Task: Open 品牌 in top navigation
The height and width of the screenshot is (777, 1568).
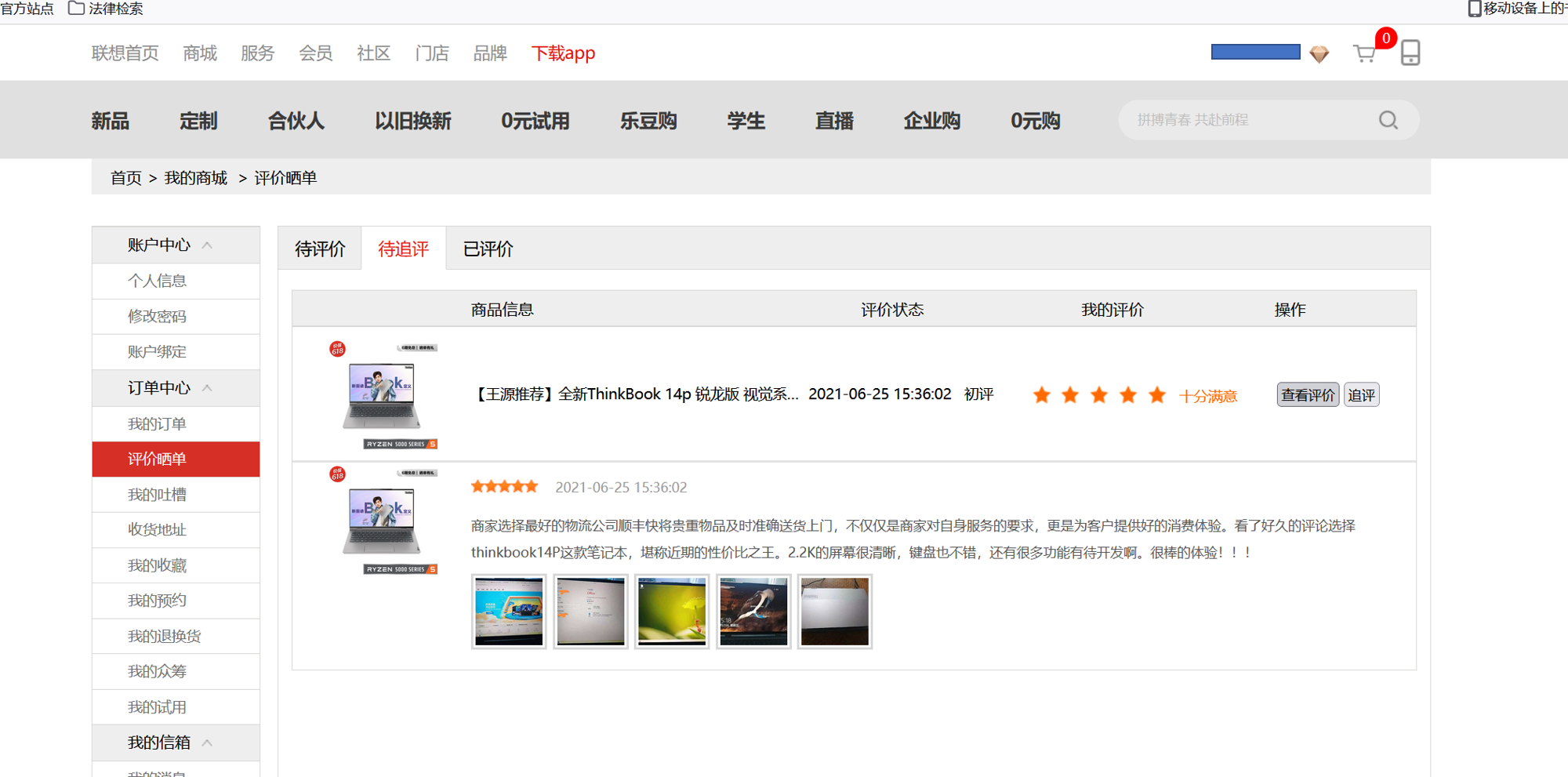Action: 490,53
